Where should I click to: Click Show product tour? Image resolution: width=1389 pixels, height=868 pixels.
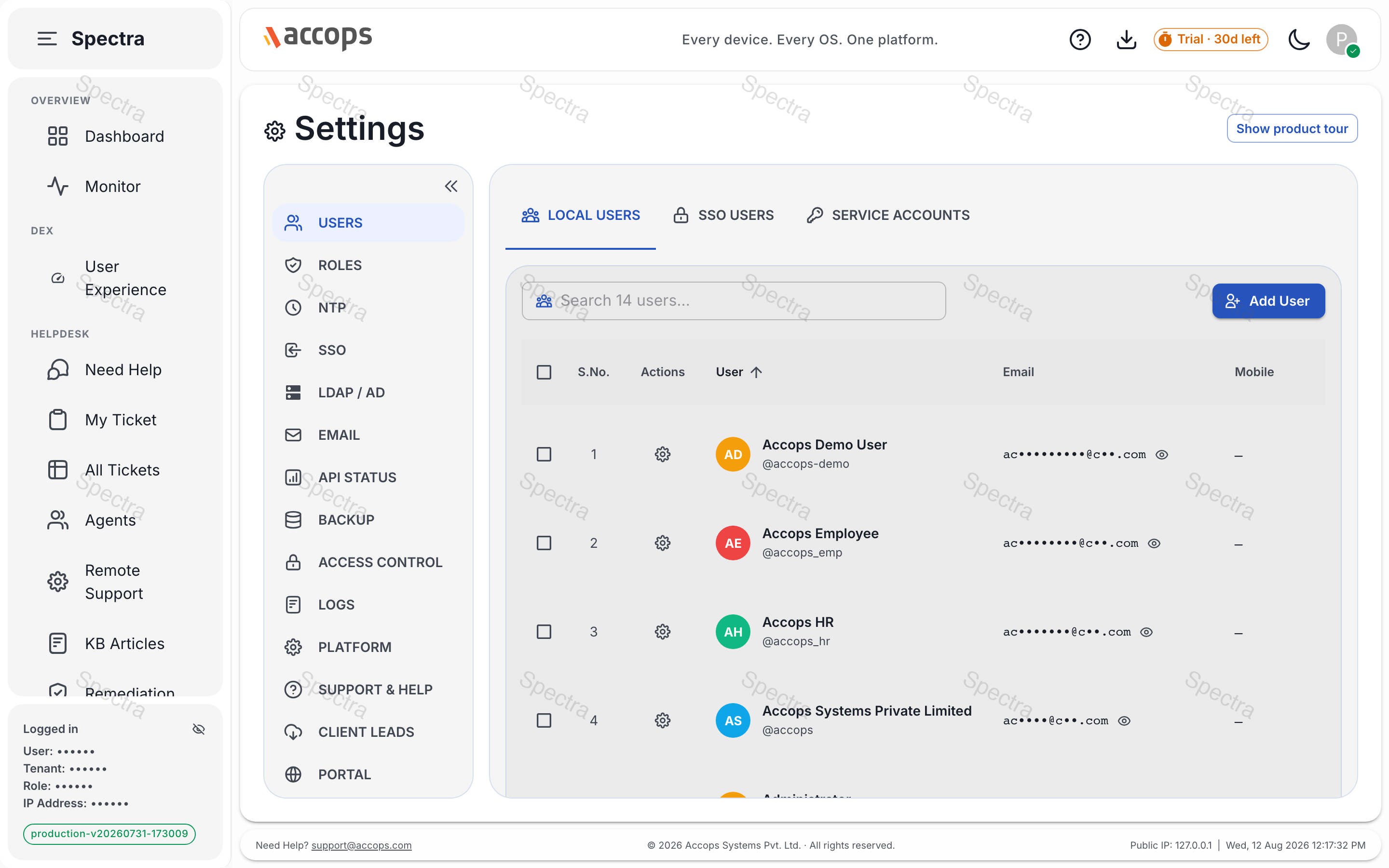(1292, 129)
